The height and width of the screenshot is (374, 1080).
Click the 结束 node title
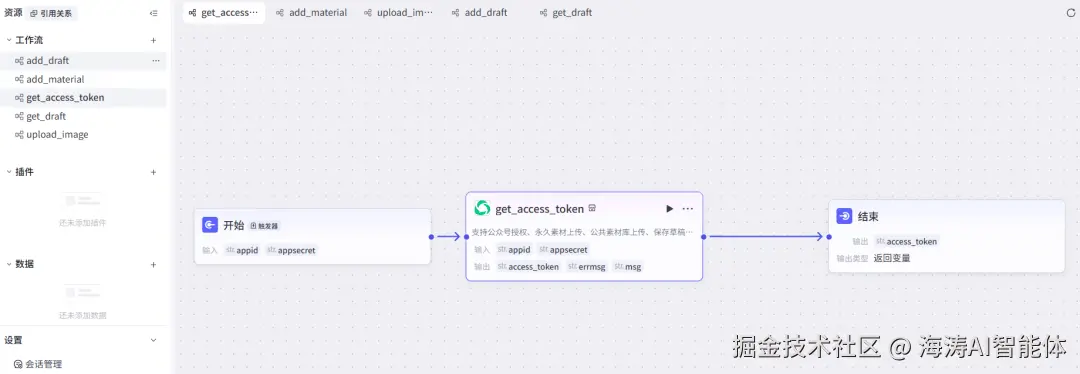(868, 216)
